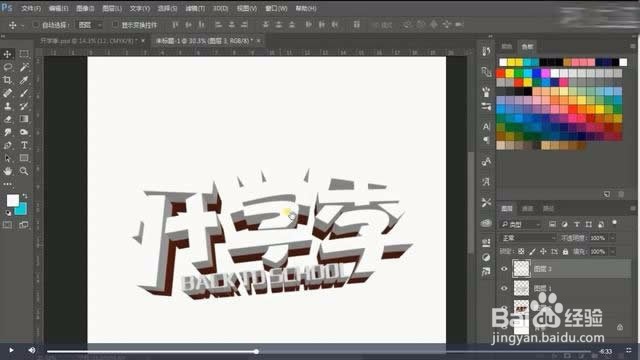Click the screen mode button in toolbar
The image size is (640, 360).
click(x=24, y=225)
